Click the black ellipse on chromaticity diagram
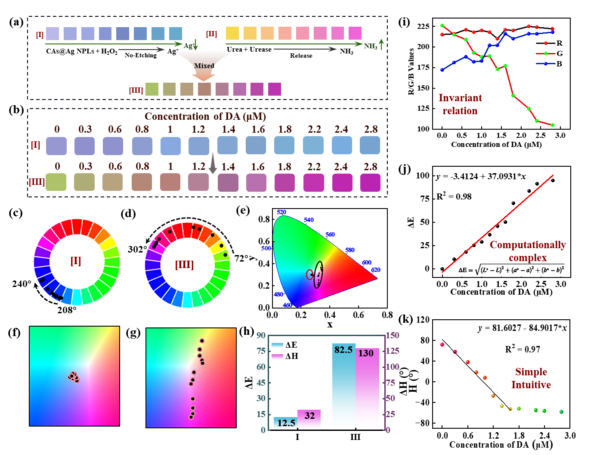 pyautogui.click(x=319, y=274)
